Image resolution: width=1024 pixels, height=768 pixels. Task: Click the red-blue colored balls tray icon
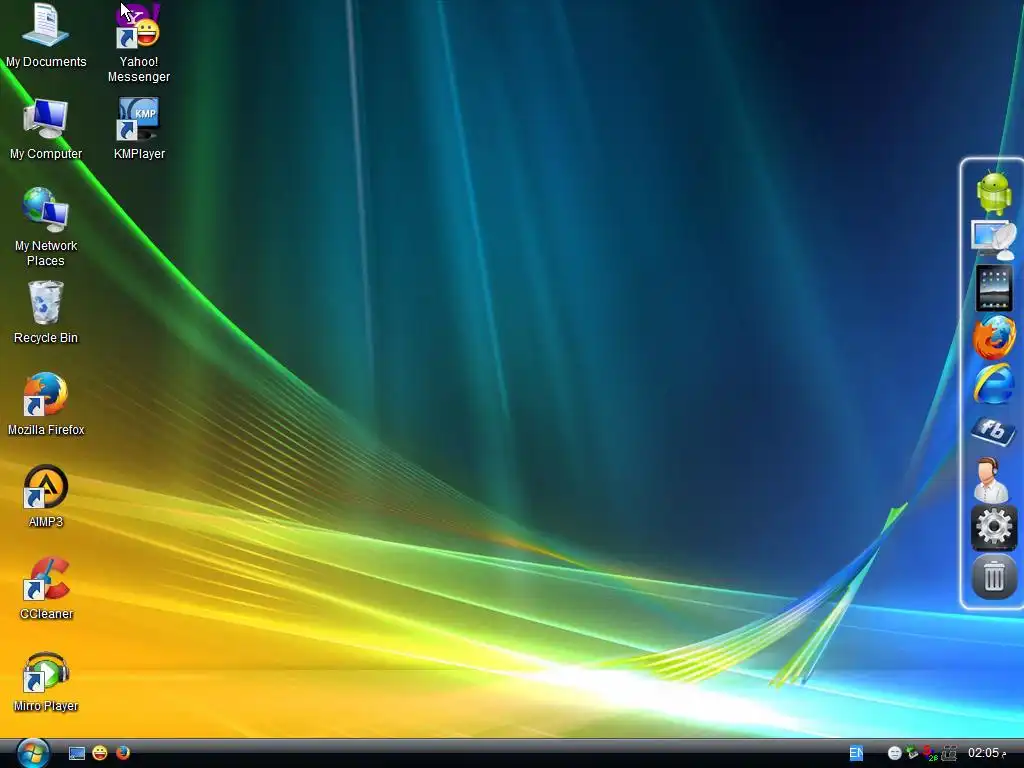929,754
